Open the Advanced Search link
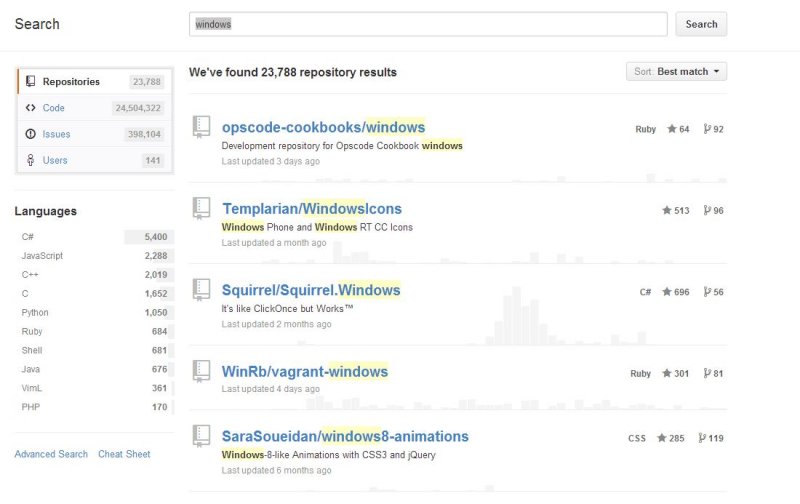The image size is (800, 504). point(51,454)
